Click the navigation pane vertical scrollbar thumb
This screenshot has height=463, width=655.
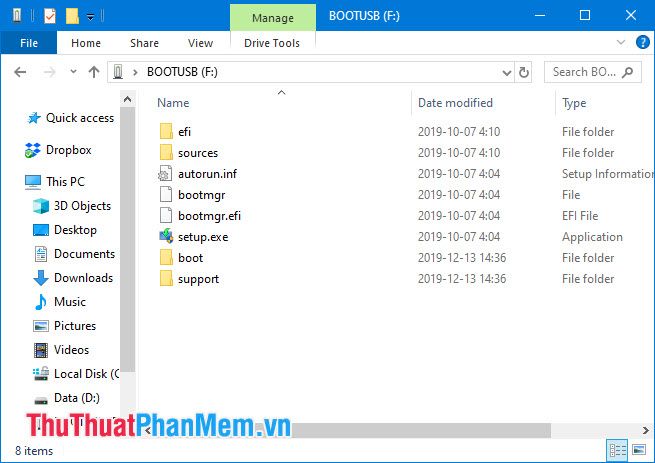127,239
